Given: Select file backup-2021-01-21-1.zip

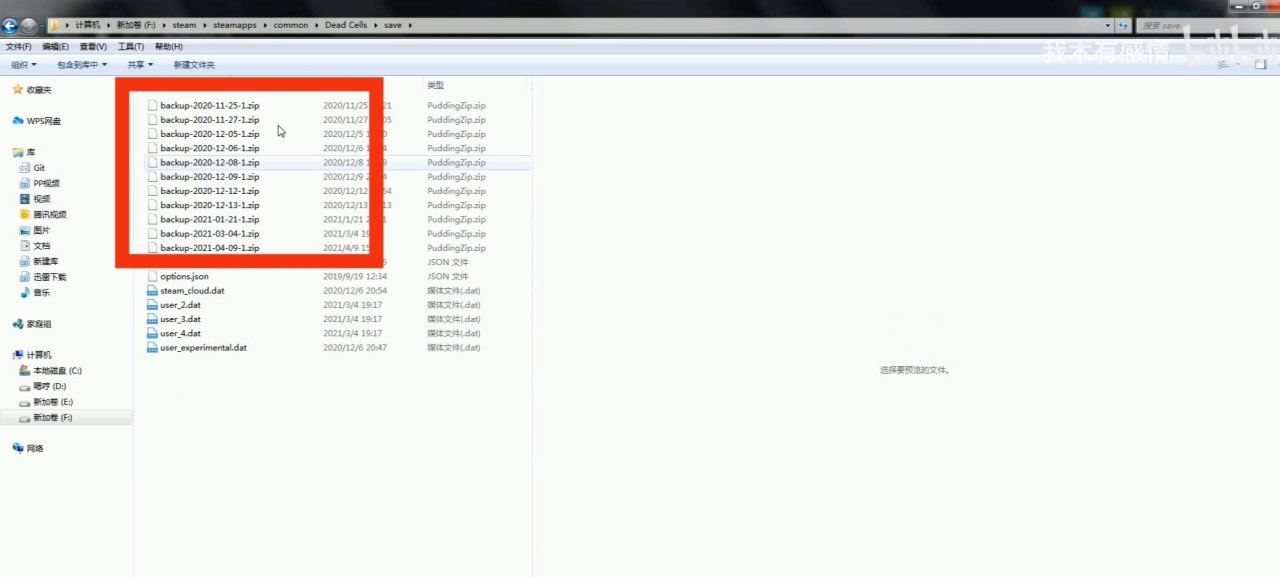Looking at the screenshot, I should tap(210, 219).
